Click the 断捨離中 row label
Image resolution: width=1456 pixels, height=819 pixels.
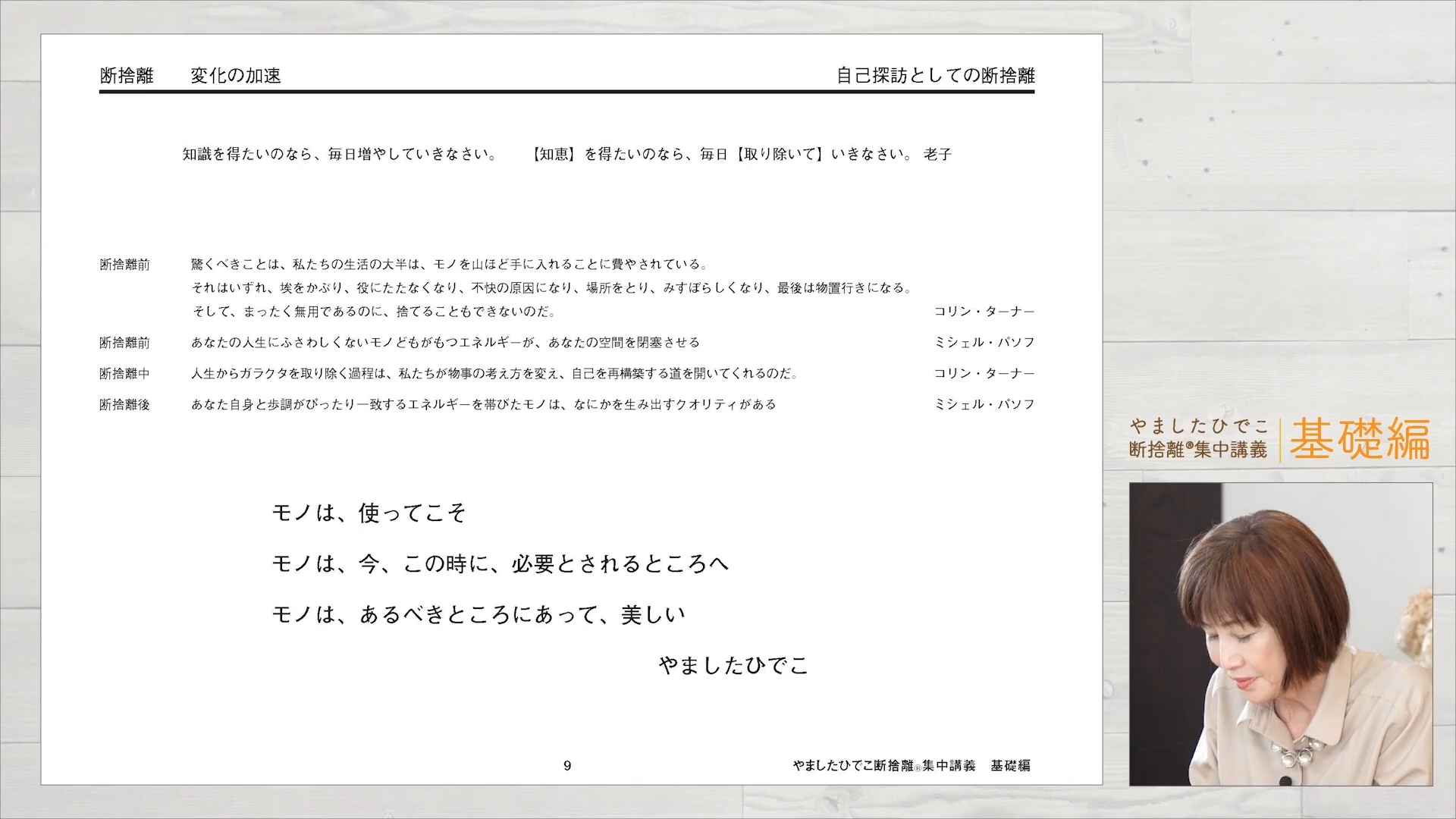124,373
